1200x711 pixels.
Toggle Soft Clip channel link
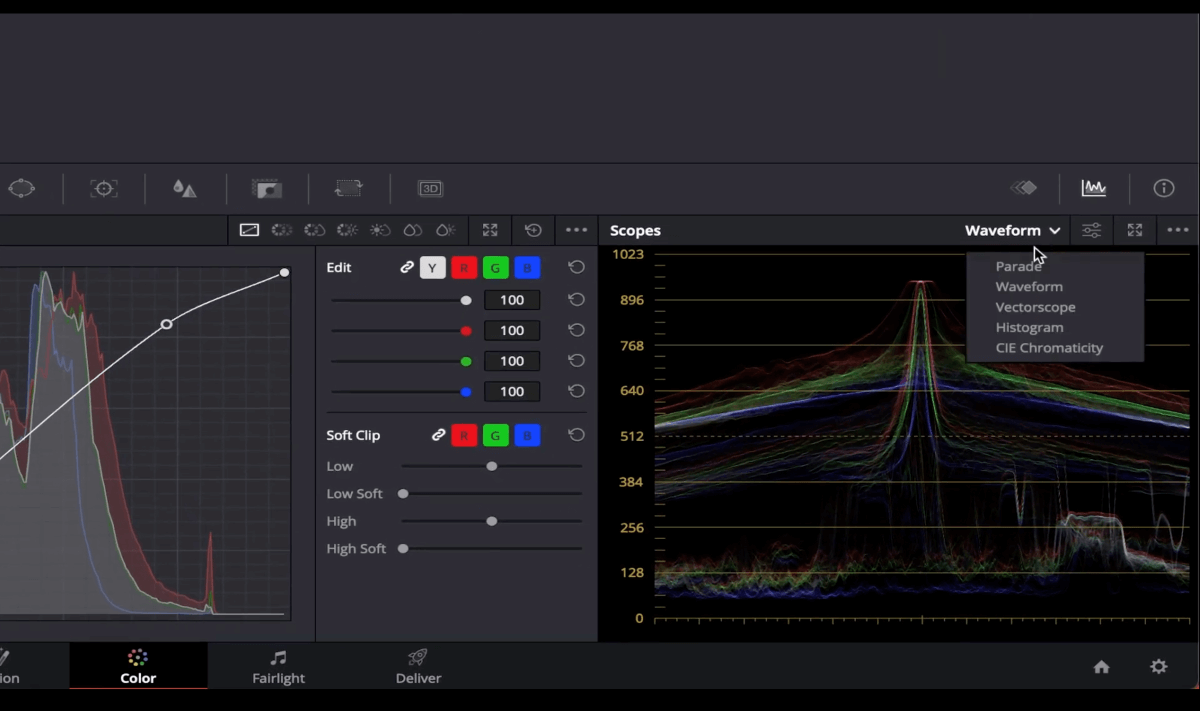(438, 435)
